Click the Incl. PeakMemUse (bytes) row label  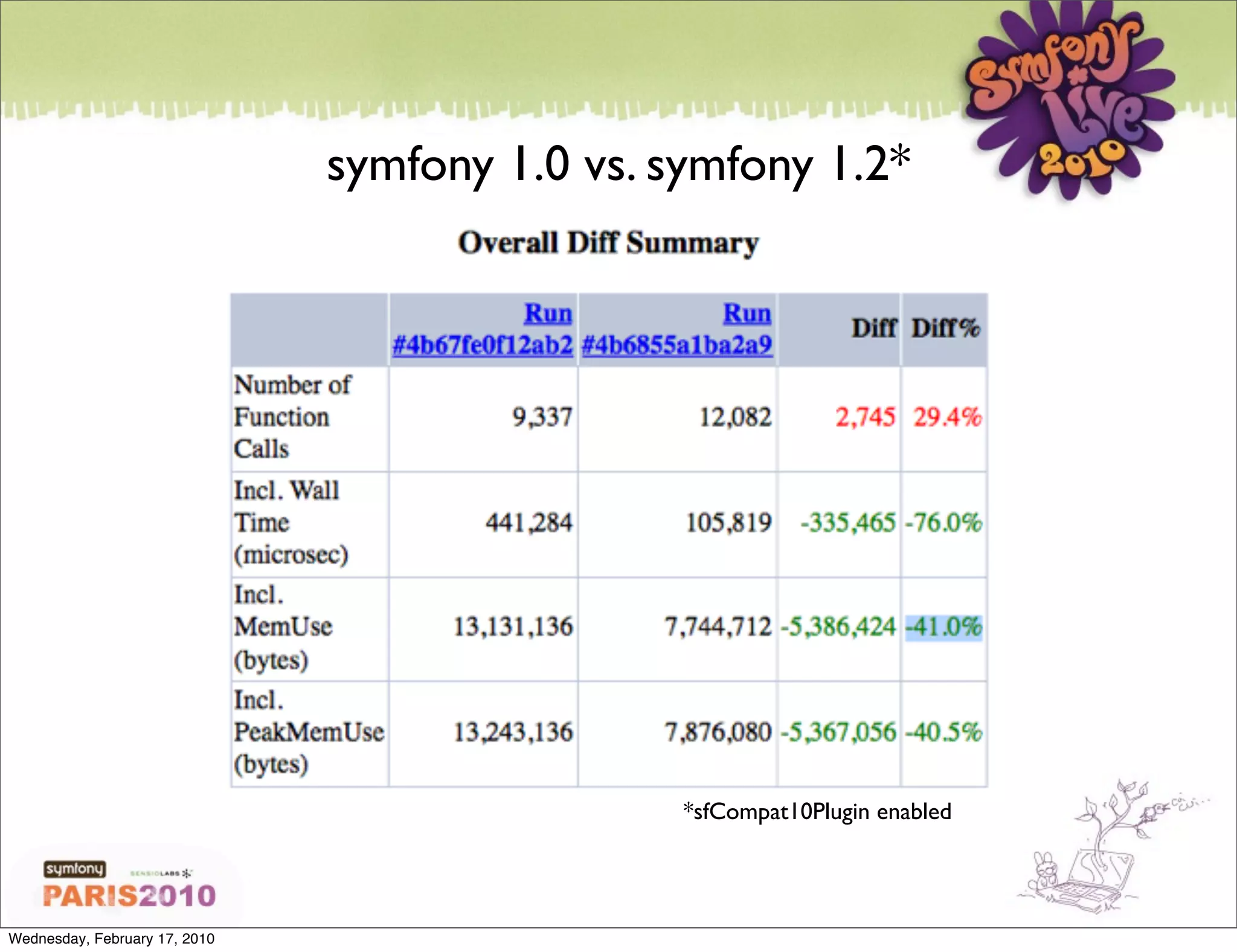pyautogui.click(x=308, y=732)
